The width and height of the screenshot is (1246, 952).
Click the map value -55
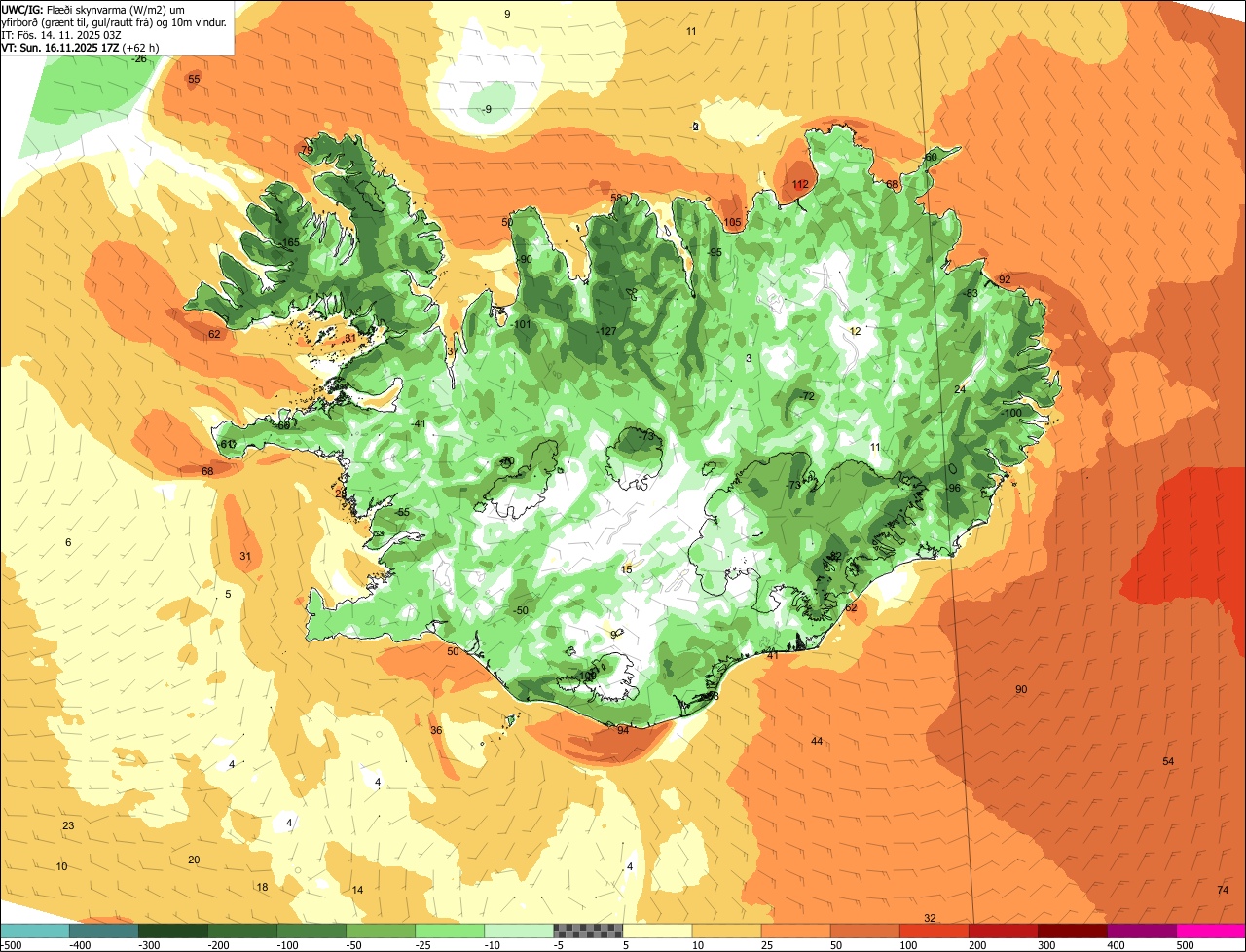(x=402, y=512)
